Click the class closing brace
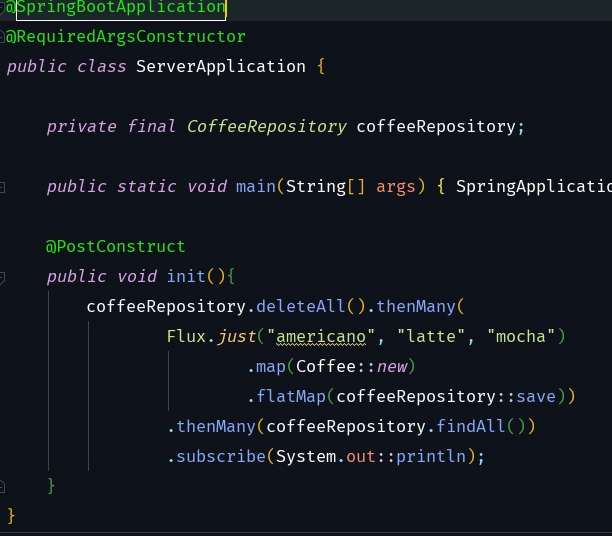The image size is (612, 536). pyautogui.click(x=11, y=516)
